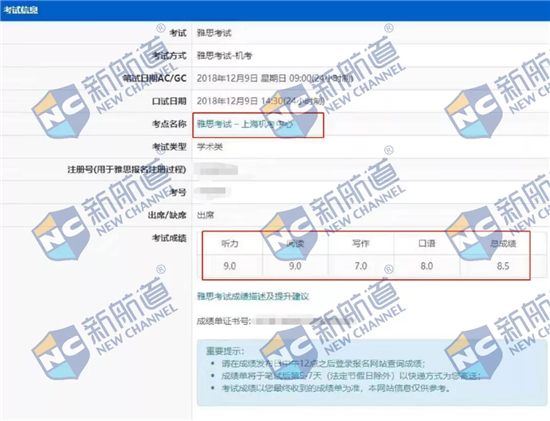
Task: Select the 写作 score value 7.0
Action: (361, 266)
